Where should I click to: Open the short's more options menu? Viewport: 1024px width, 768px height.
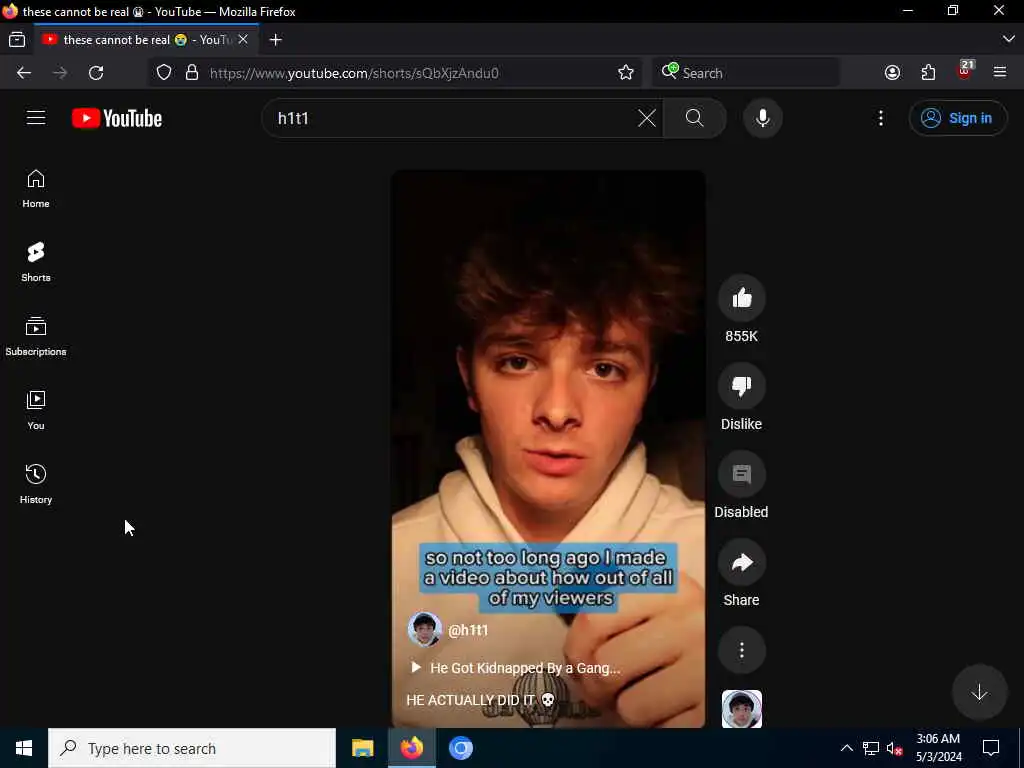coord(741,650)
